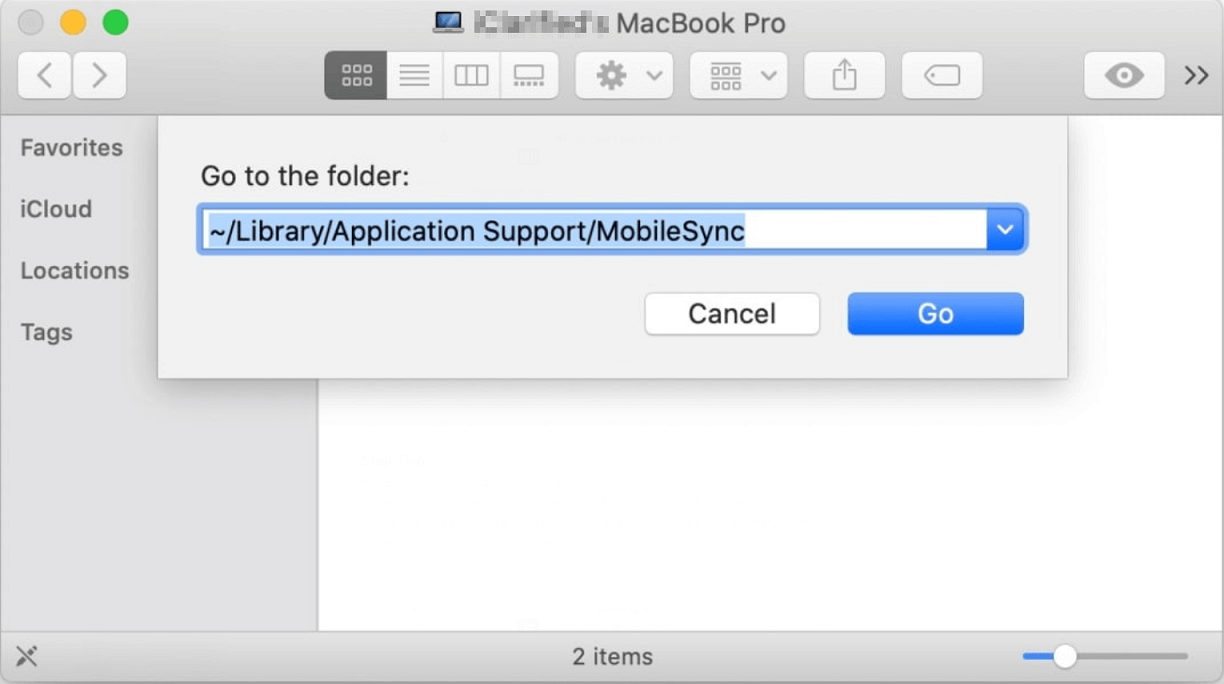Switch to gallery view

click(x=528, y=76)
